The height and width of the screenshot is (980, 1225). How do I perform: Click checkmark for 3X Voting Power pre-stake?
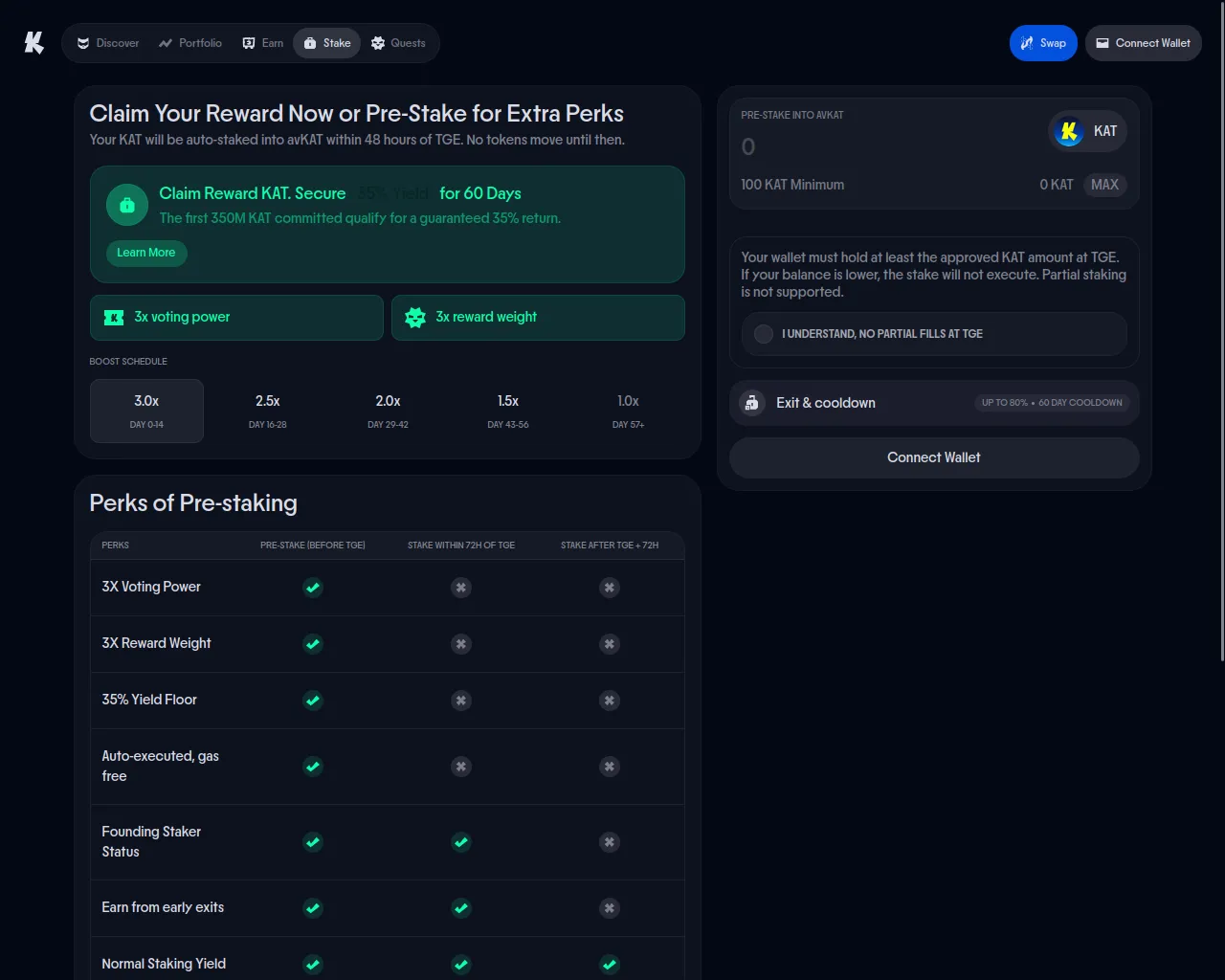point(313,588)
